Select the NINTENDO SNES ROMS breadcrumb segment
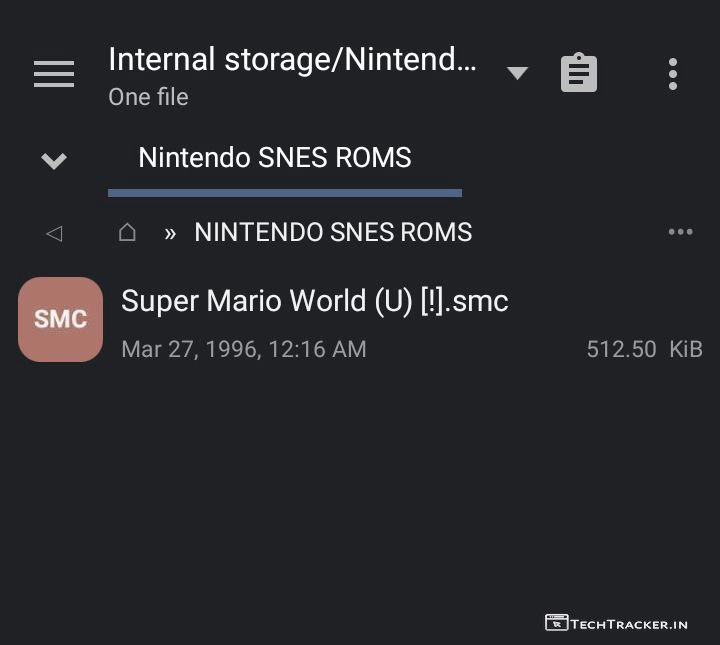 click(x=333, y=232)
